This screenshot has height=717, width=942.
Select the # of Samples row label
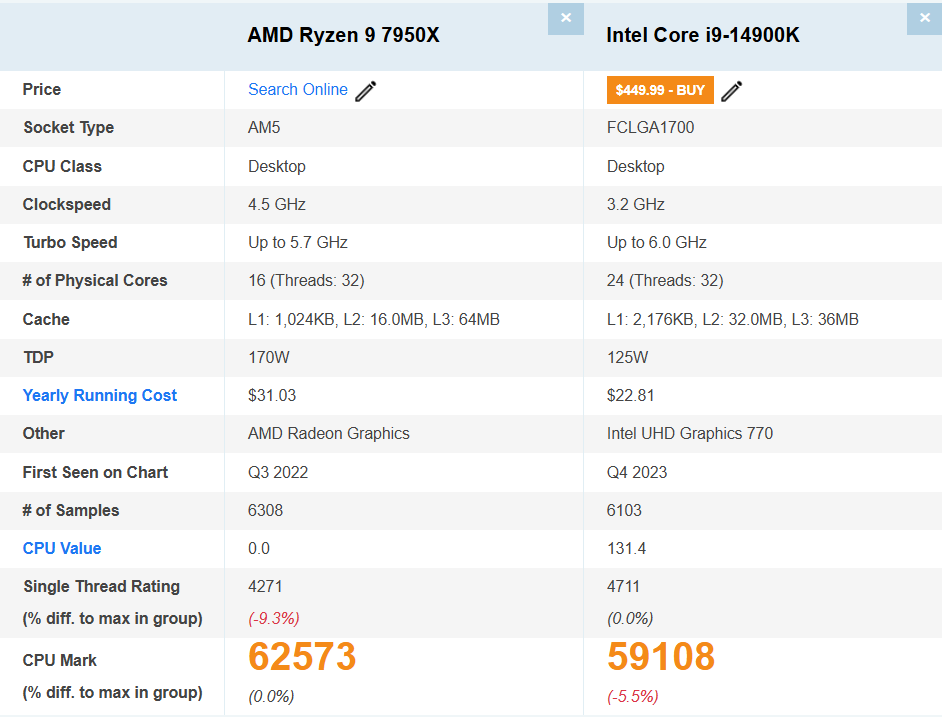71,510
